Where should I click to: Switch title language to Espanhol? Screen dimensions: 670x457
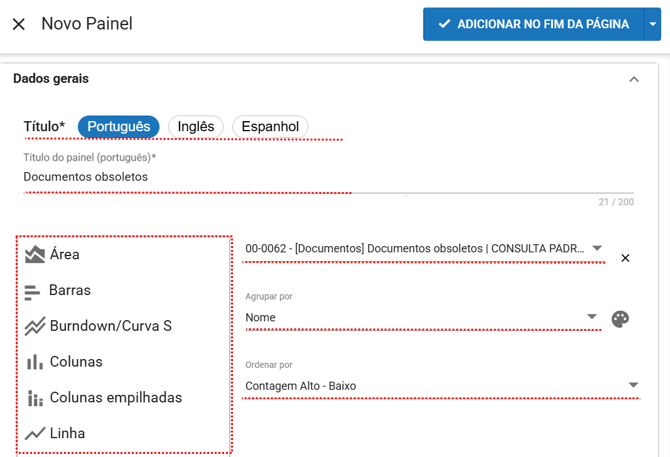click(x=270, y=126)
